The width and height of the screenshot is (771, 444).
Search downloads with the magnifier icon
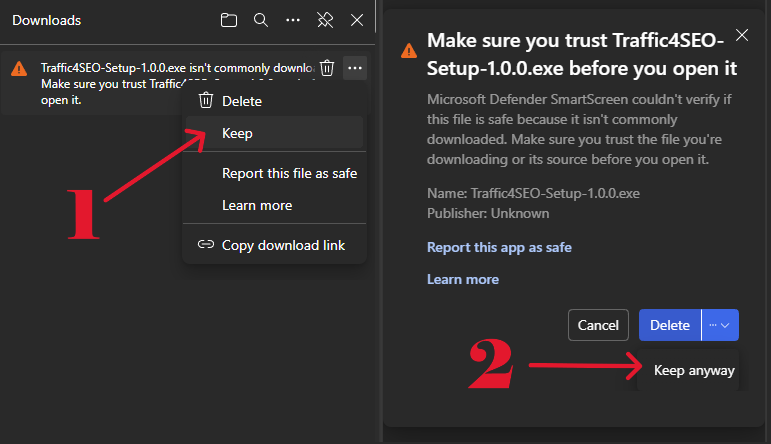click(261, 20)
